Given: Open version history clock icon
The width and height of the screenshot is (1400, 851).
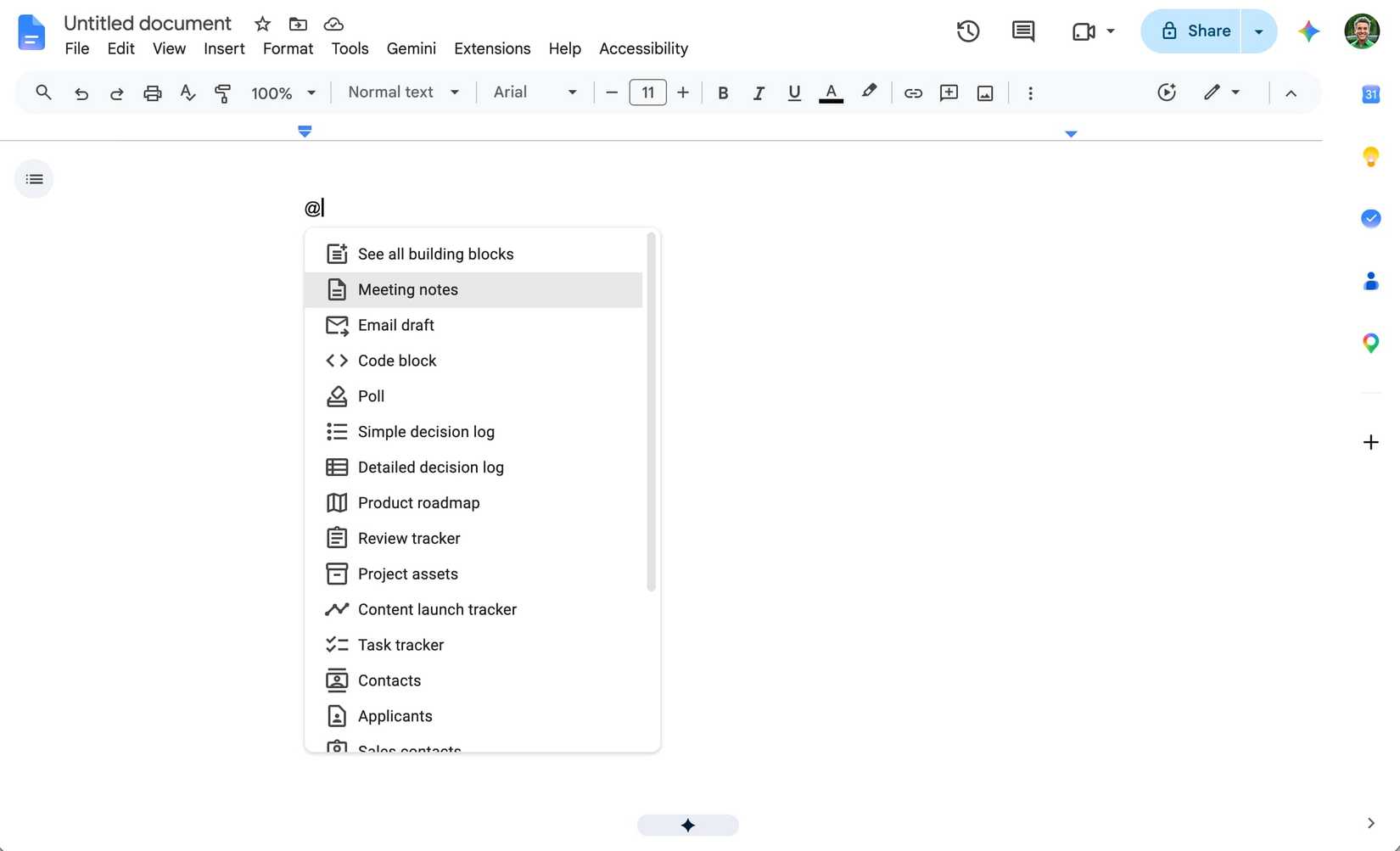Looking at the screenshot, I should coord(968,31).
